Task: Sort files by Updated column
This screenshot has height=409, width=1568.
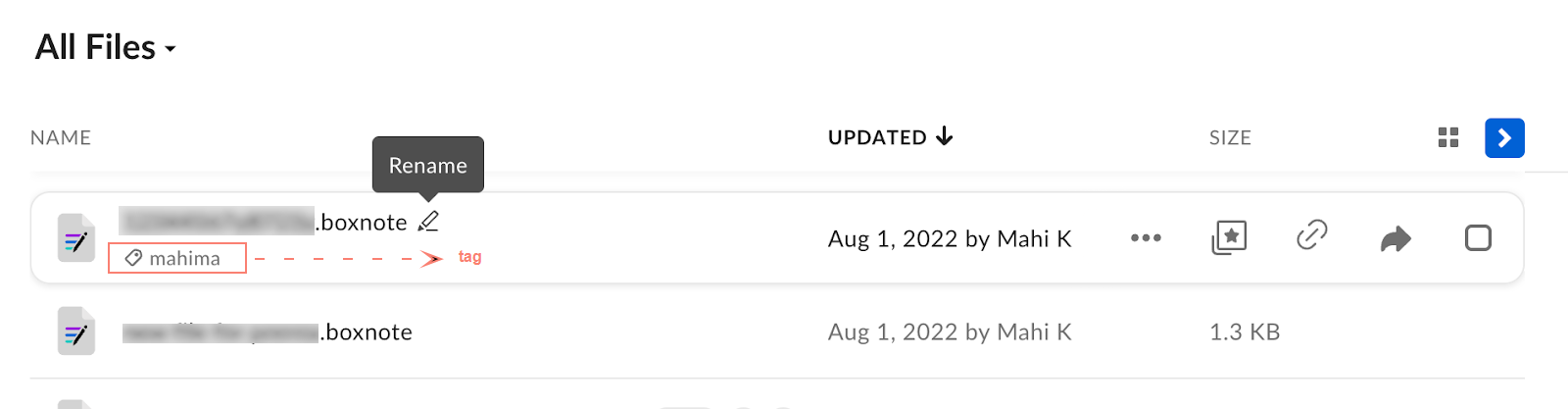Action: click(889, 137)
